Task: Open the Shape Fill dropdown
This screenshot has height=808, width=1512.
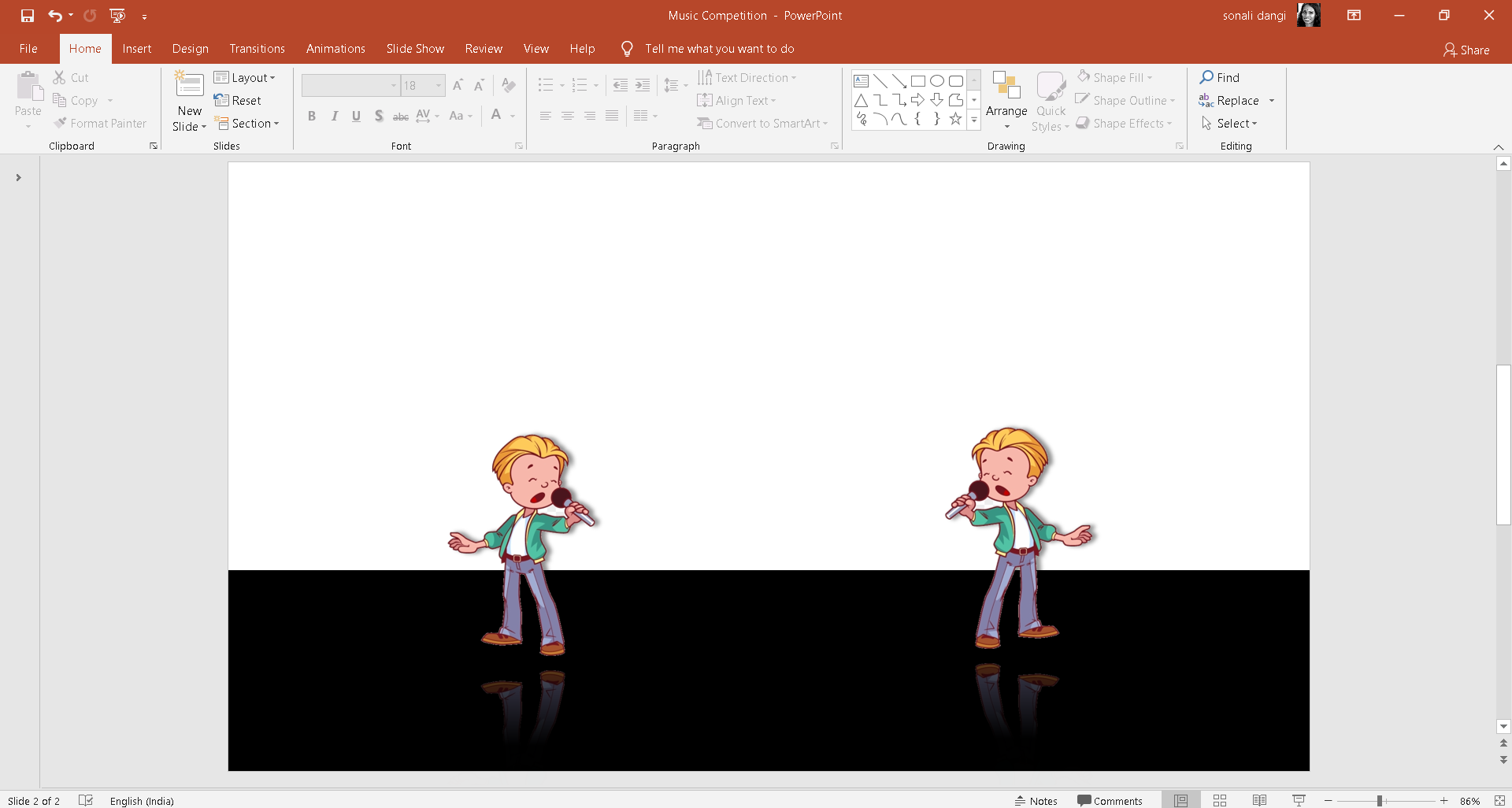Action: pos(1114,77)
